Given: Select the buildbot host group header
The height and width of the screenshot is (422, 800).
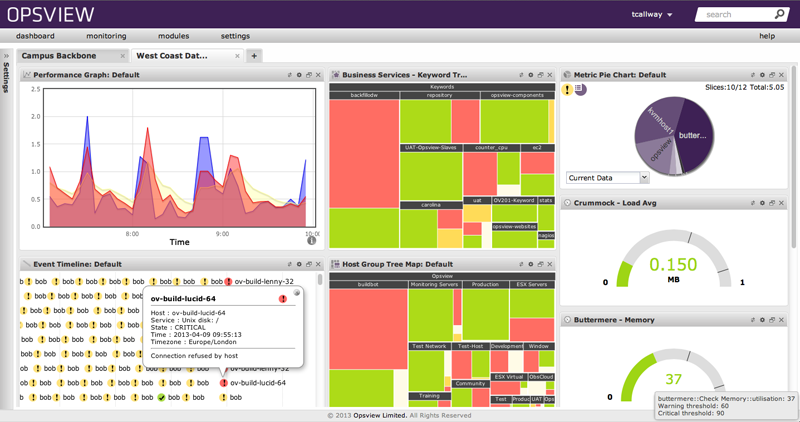Looking at the screenshot, I should tap(368, 285).
